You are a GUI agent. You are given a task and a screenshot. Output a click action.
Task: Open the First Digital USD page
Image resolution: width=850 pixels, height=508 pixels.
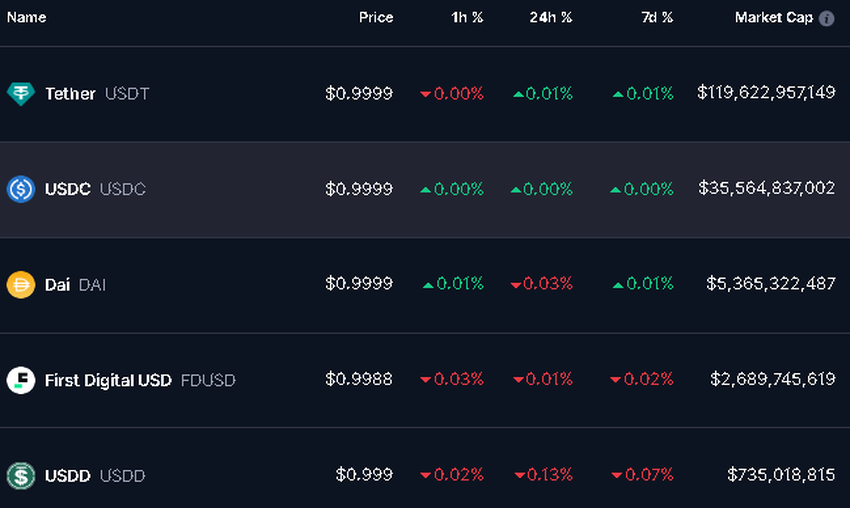[x=109, y=380]
